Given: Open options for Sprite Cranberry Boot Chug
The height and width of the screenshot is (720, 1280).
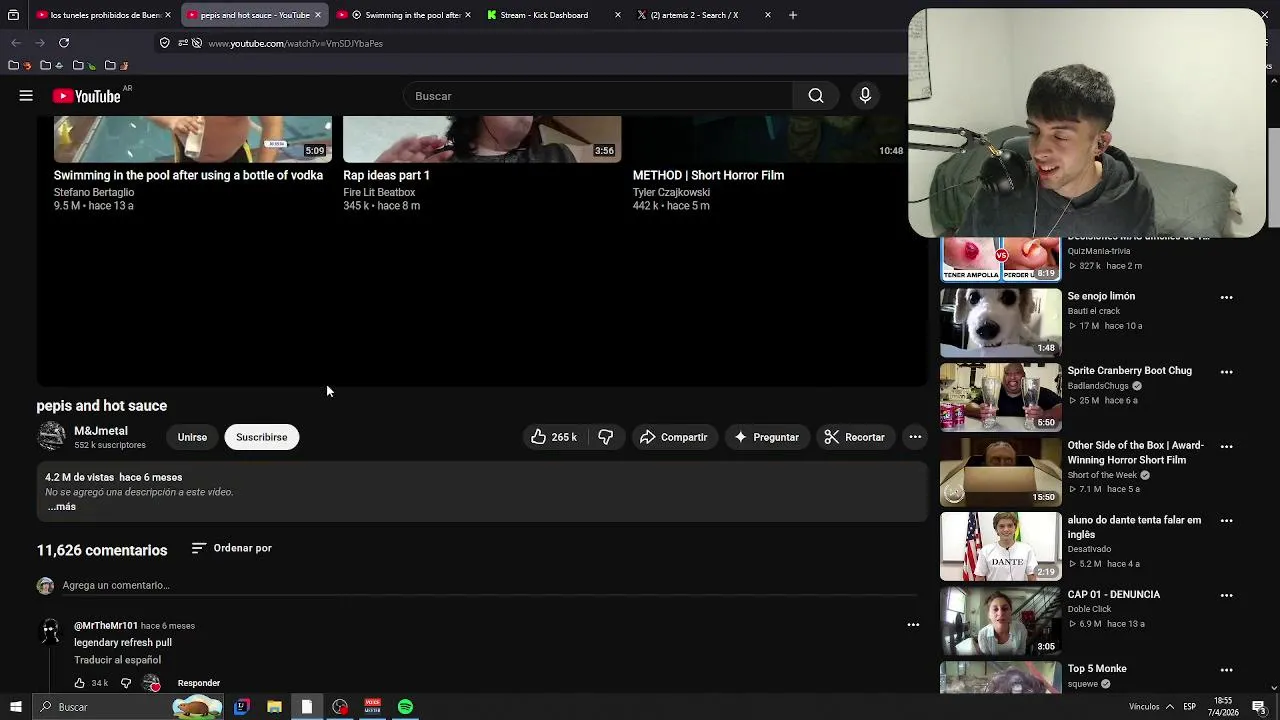Looking at the screenshot, I should click(x=1226, y=372).
